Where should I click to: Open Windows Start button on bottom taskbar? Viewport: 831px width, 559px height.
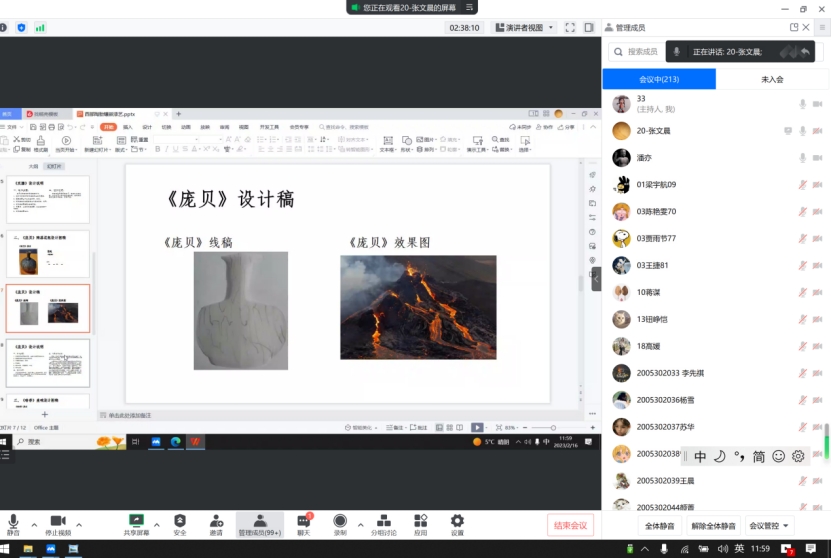click(5, 549)
